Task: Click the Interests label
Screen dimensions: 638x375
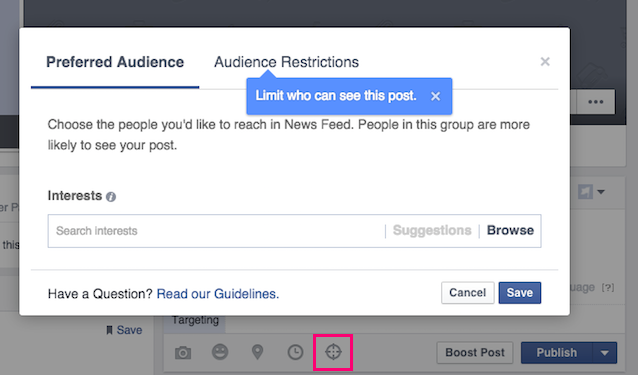Action: pyautogui.click(x=75, y=196)
